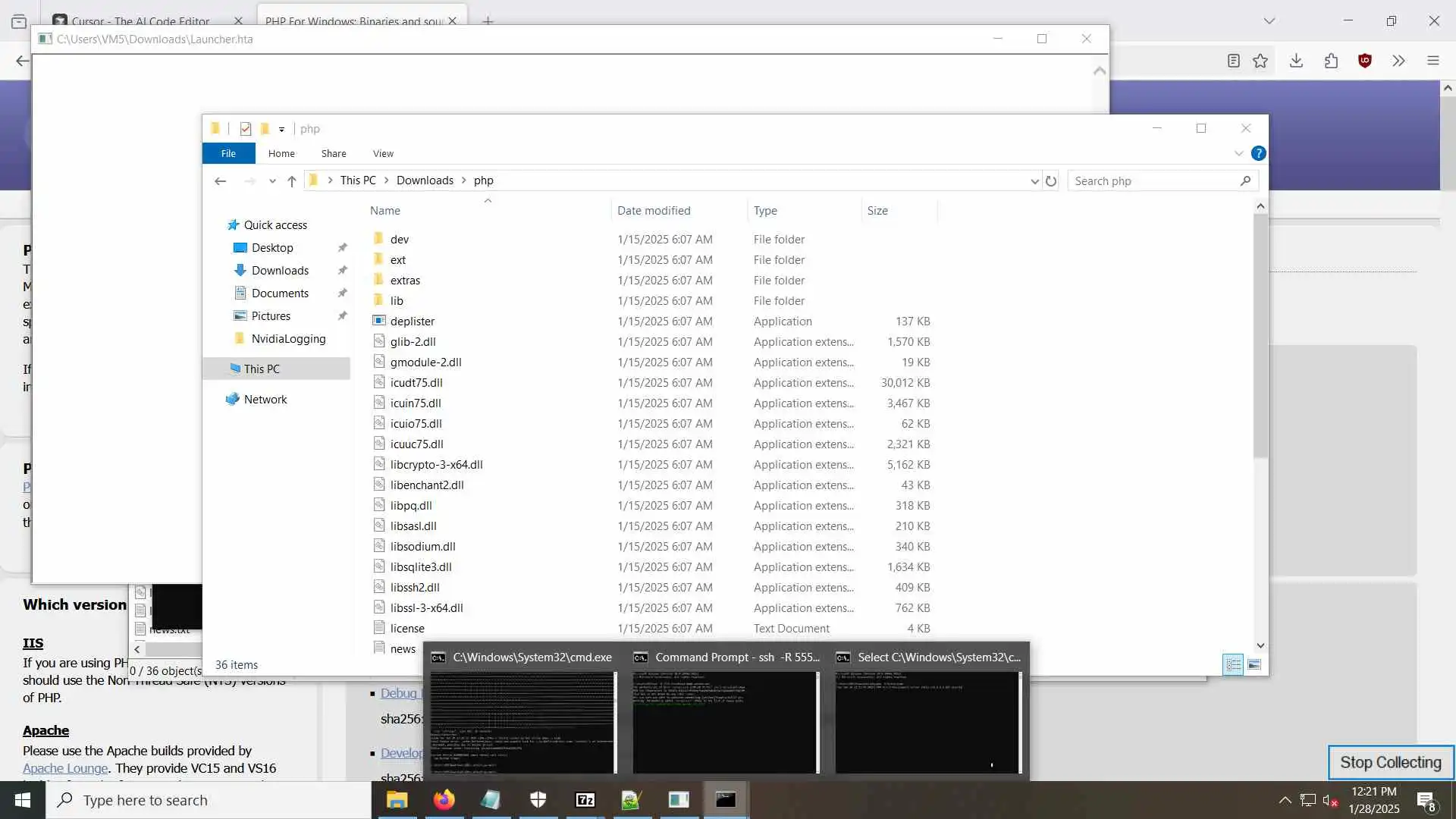Click the Stop Collecting button
The image size is (1456, 819).
point(1390,762)
